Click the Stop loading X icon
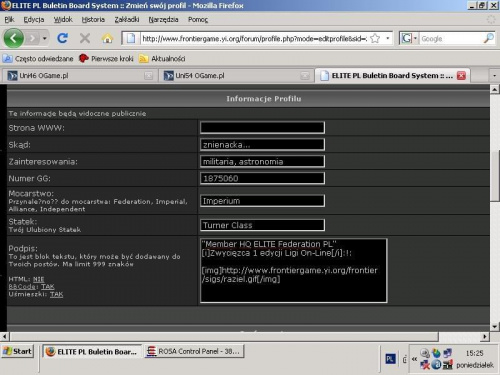The image size is (500, 375). pyautogui.click(x=85, y=39)
